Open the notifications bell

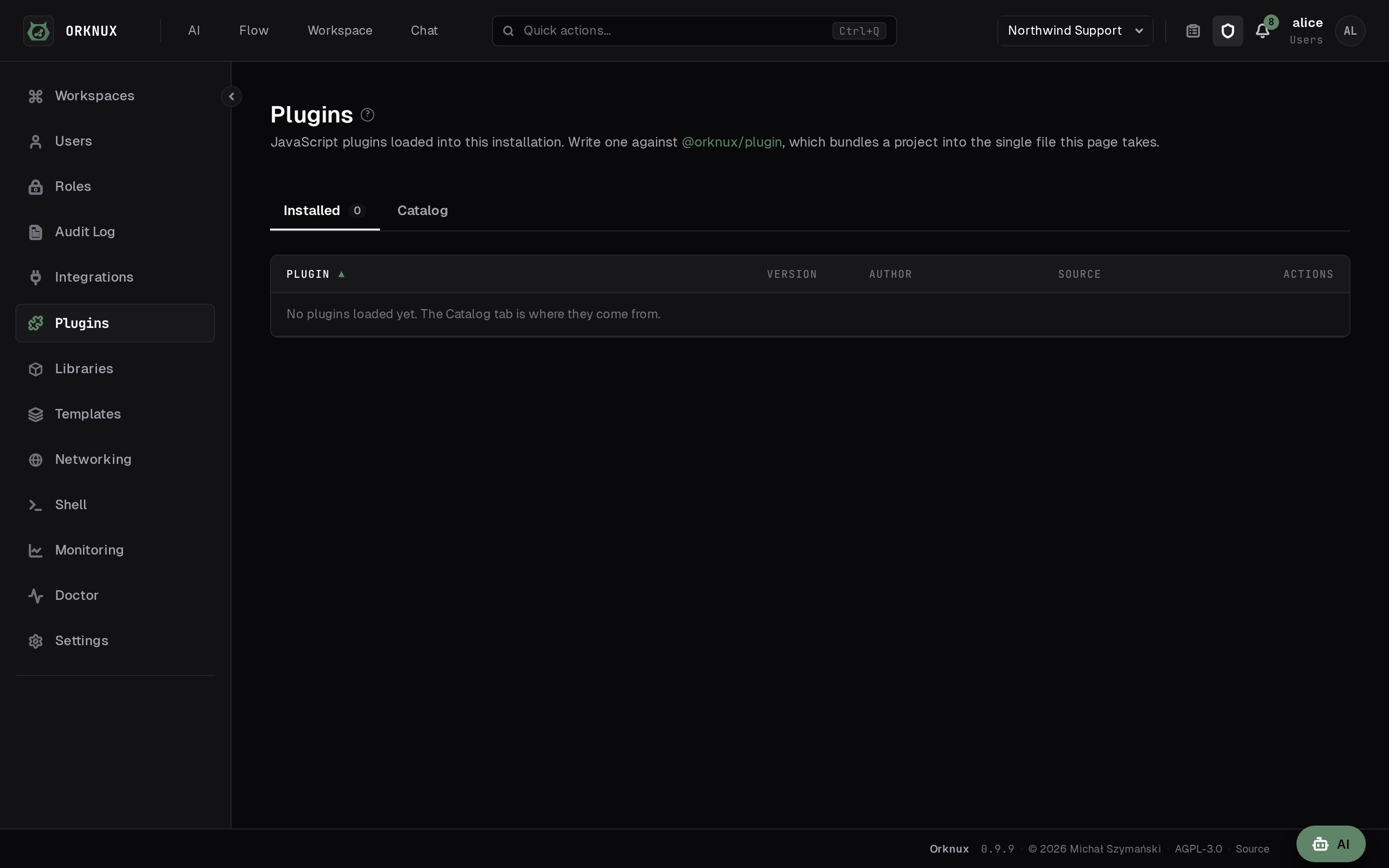[x=1262, y=31]
